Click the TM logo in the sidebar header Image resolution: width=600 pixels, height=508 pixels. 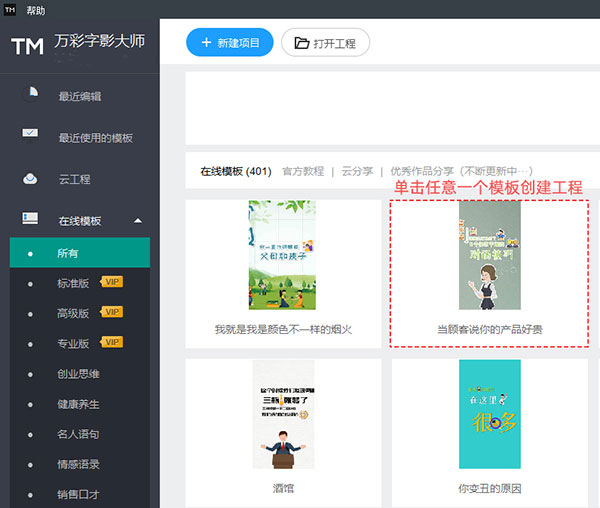point(26,46)
